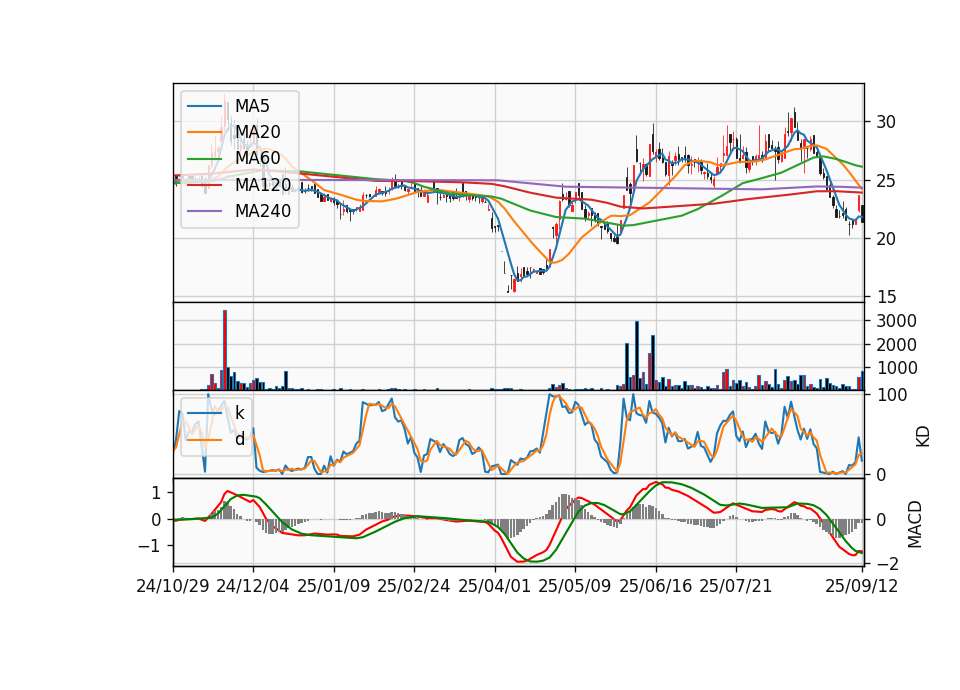Click the volume axis value 3000
The image size is (960, 690).
pos(896,321)
